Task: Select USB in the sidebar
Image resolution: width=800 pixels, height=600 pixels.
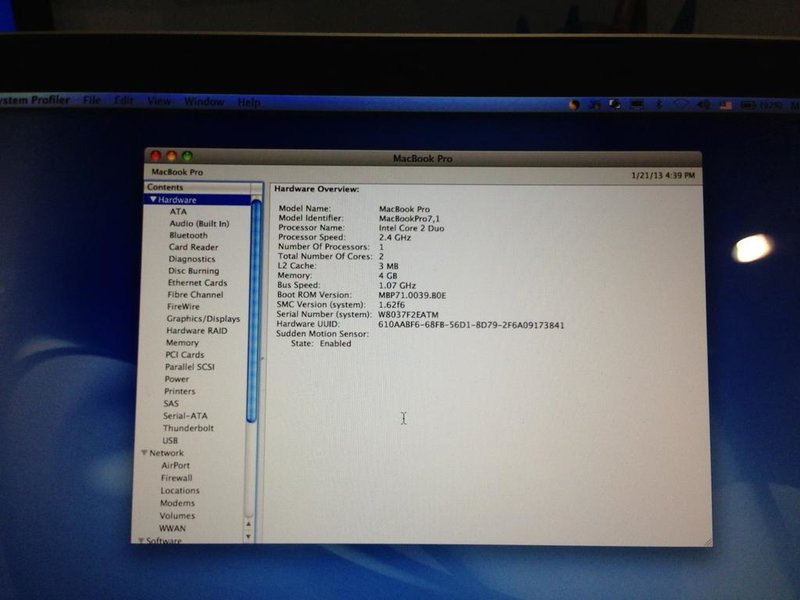Action: (x=170, y=440)
